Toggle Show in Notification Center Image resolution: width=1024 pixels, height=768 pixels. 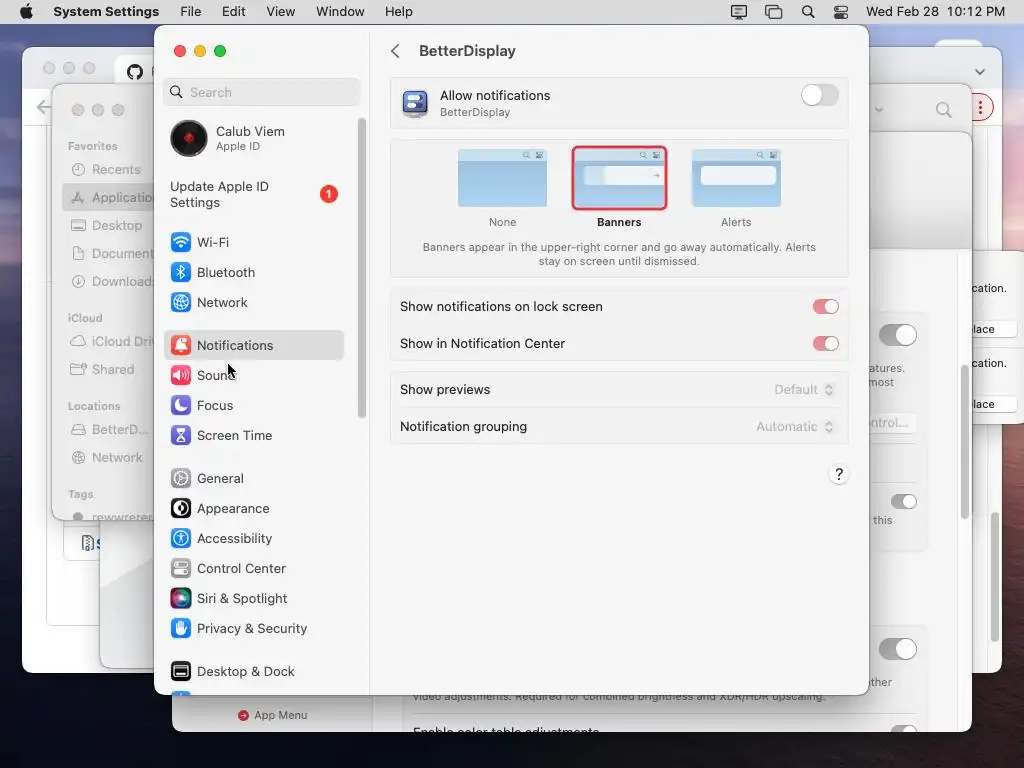coord(825,344)
